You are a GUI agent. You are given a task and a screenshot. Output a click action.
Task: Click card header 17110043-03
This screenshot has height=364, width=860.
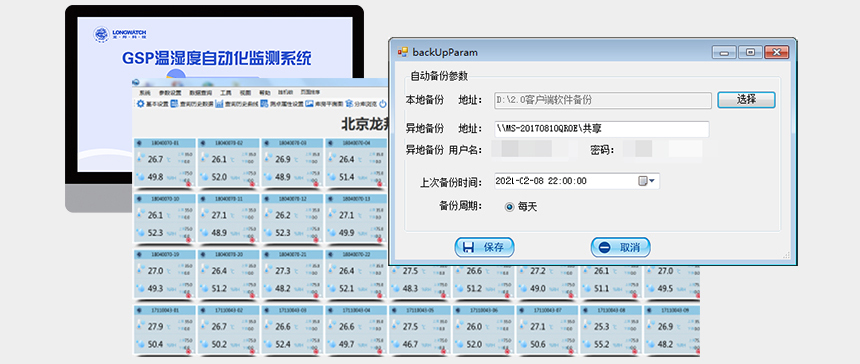click(293, 310)
